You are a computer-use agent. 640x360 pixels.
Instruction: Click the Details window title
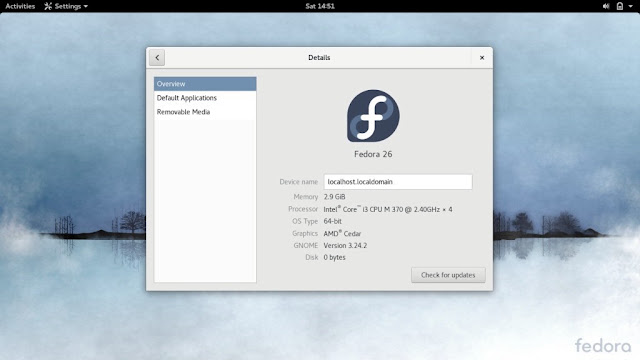point(319,58)
